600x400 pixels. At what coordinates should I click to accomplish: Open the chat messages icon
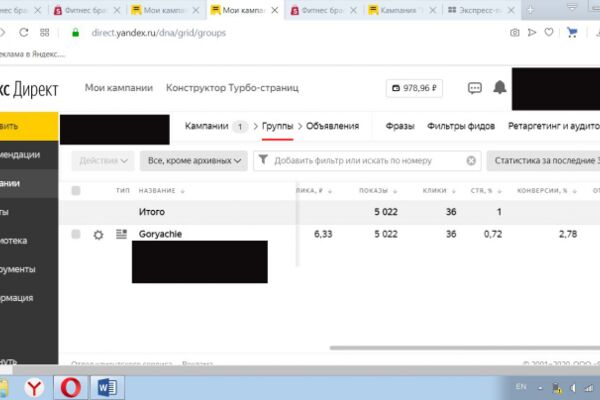[474, 88]
